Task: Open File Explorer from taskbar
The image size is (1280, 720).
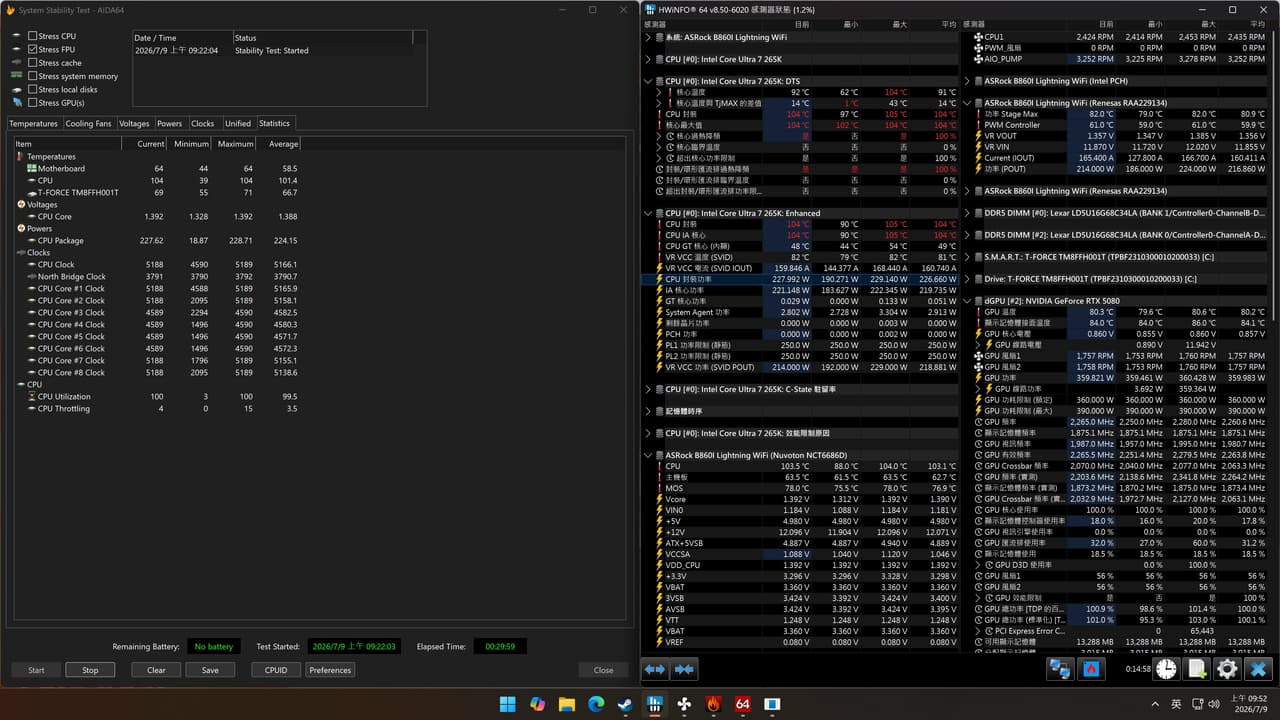Action: [567, 704]
